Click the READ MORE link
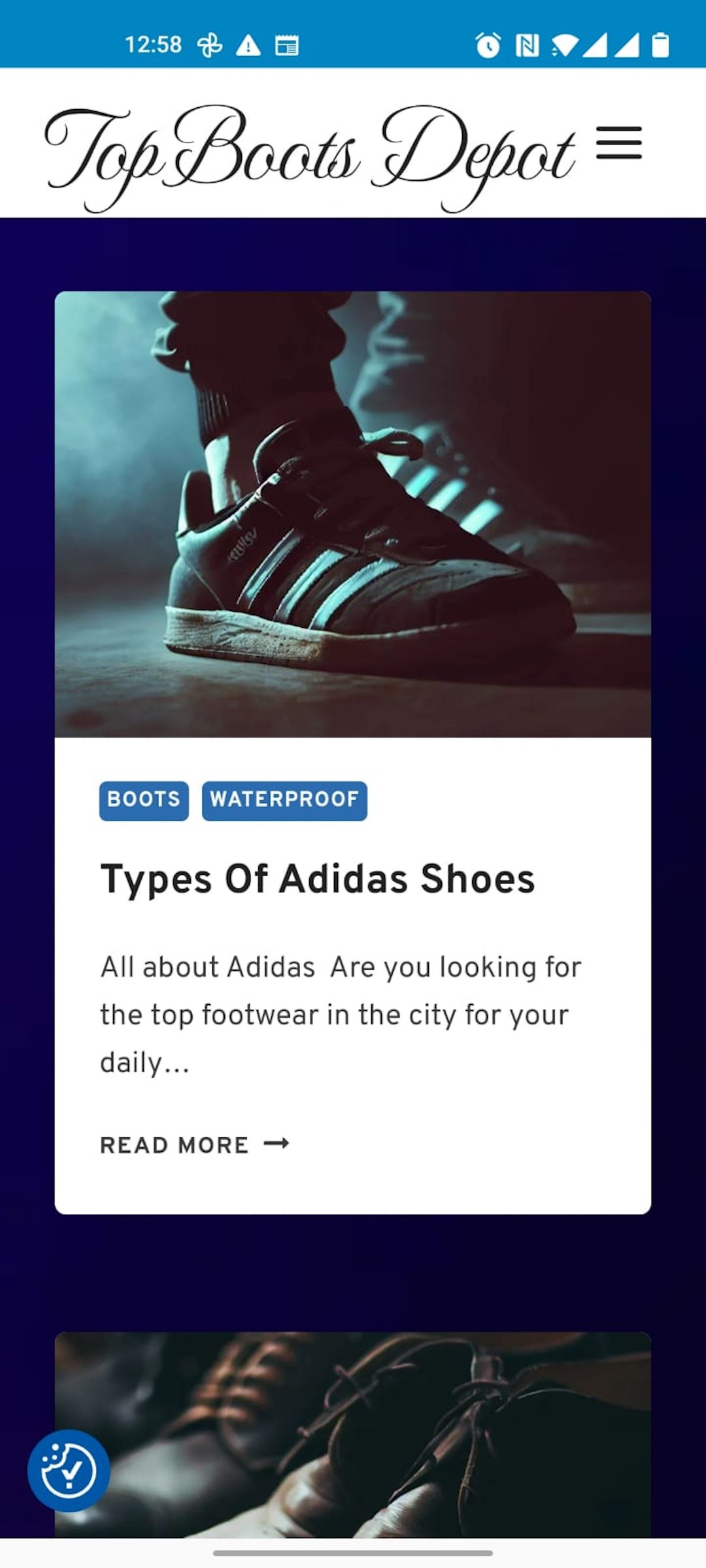 tap(175, 1145)
